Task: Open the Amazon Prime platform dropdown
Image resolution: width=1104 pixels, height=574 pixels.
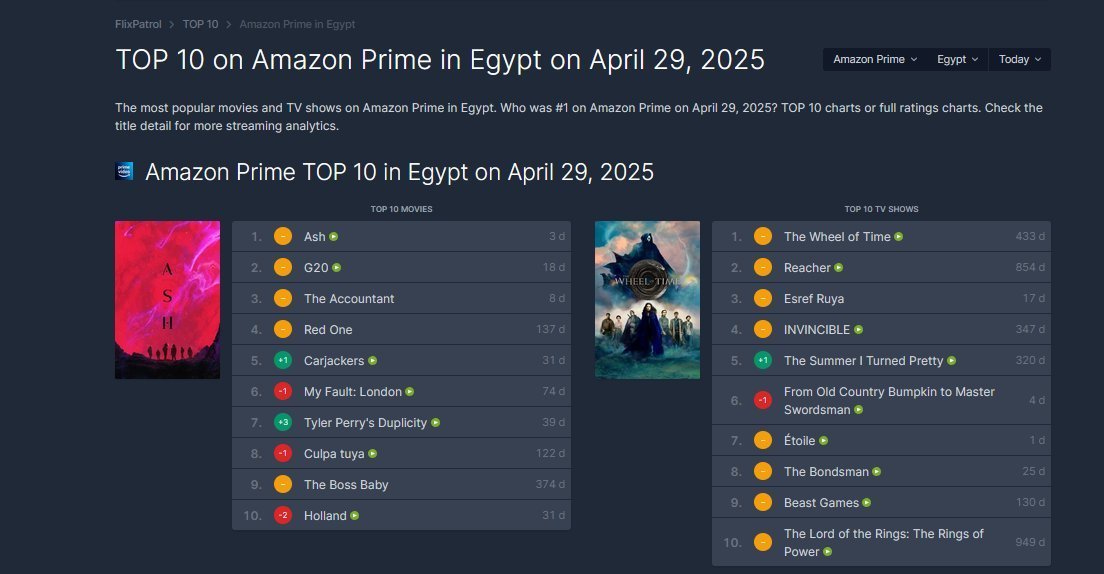Action: pos(875,59)
